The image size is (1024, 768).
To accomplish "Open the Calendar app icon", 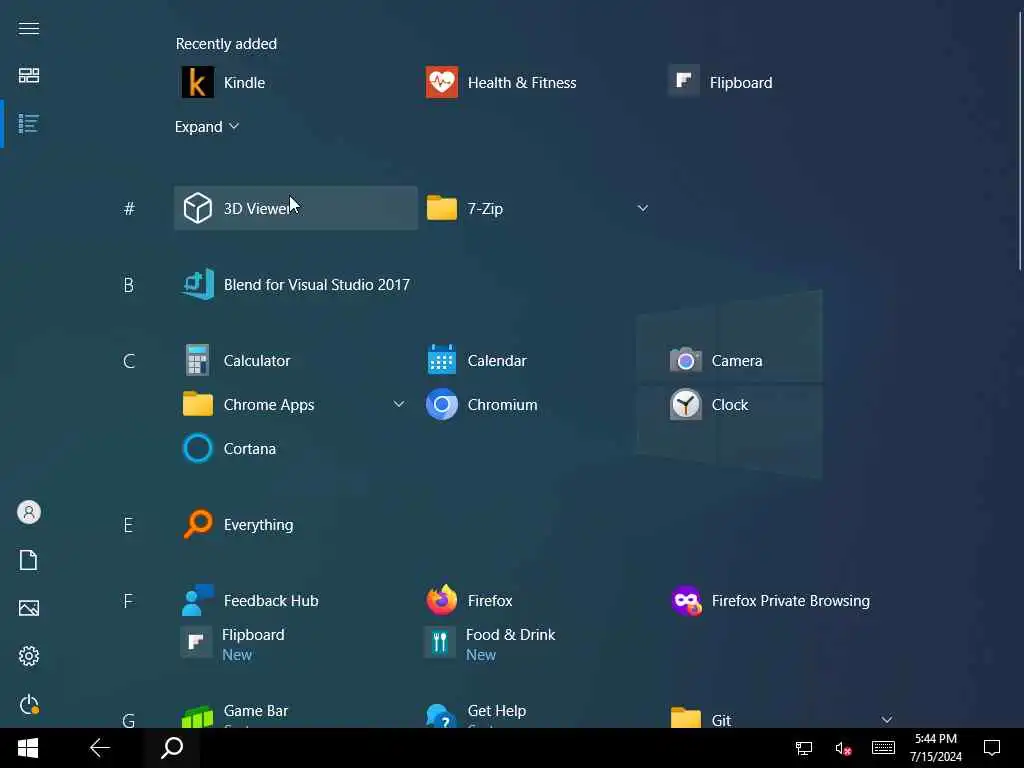I will click(x=441, y=360).
